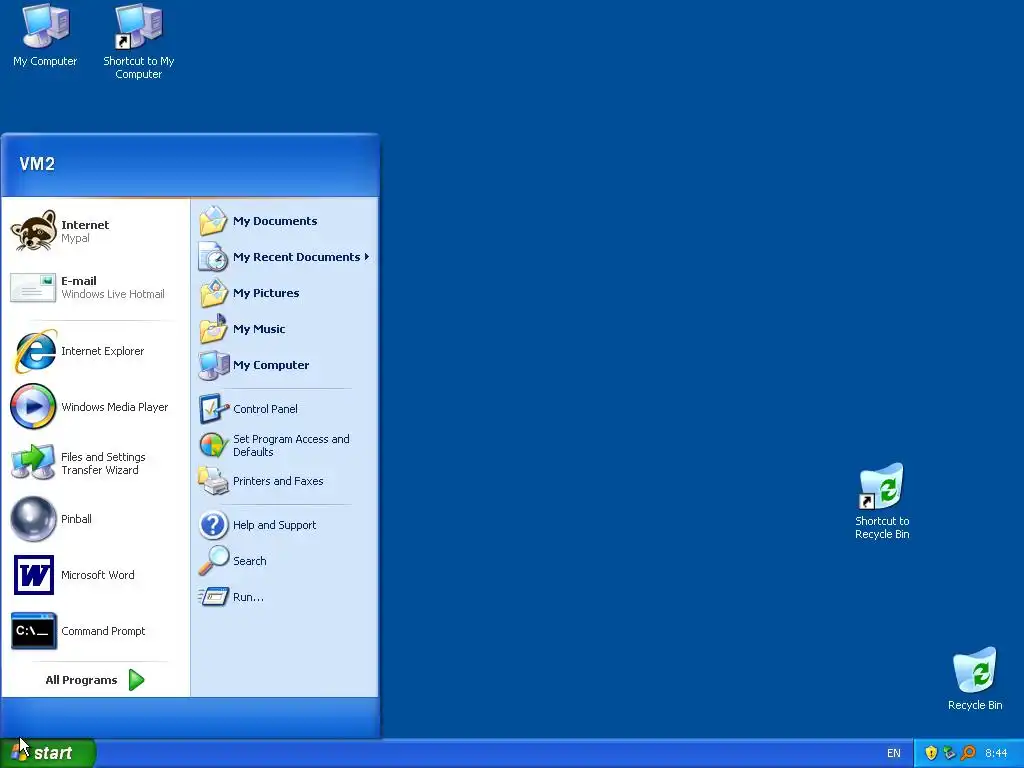Expand the My Recent Documents submenu arrow
This screenshot has height=768, width=1024.
click(x=366, y=257)
